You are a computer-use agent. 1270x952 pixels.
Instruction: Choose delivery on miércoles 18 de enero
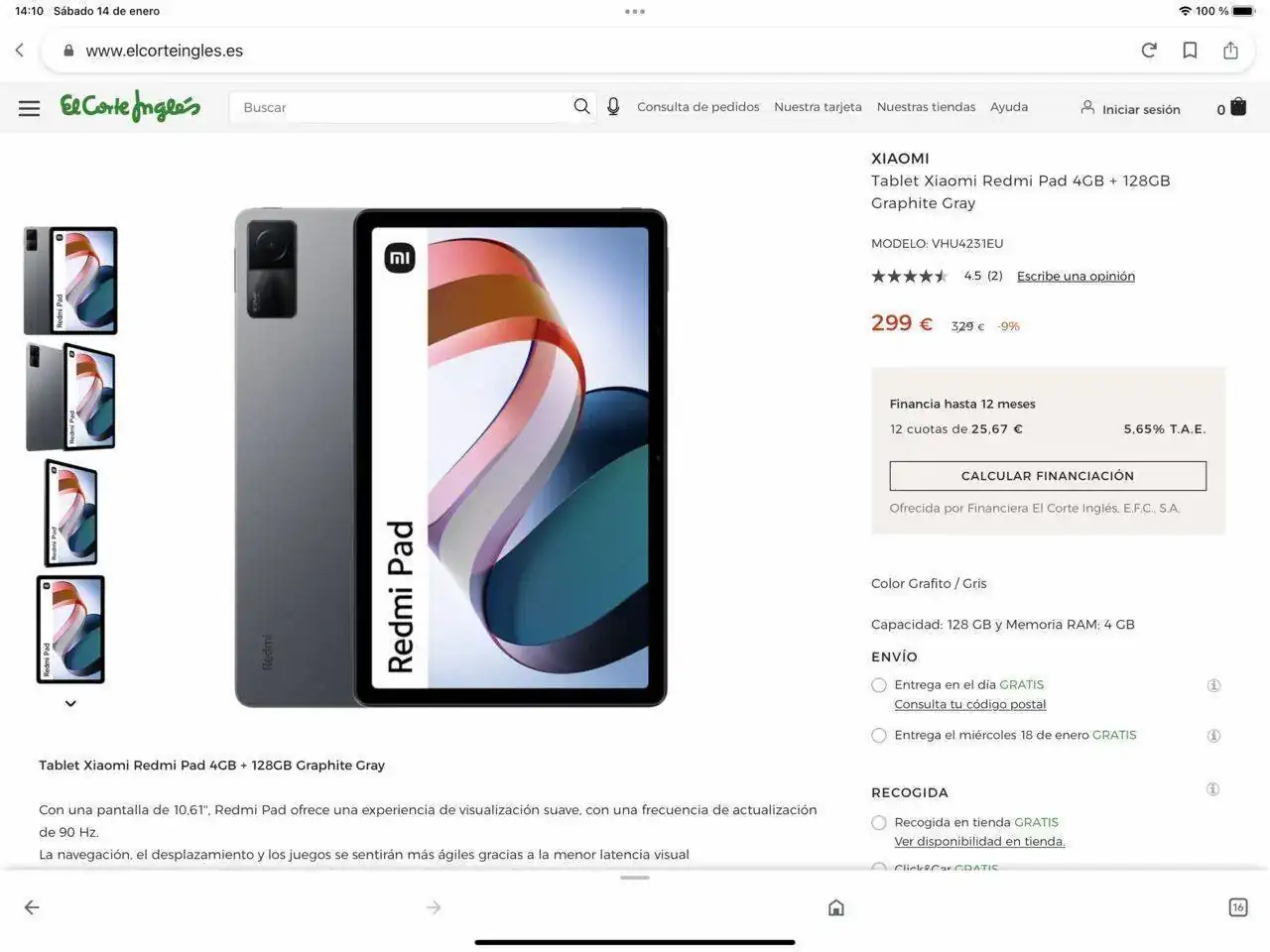tap(879, 736)
